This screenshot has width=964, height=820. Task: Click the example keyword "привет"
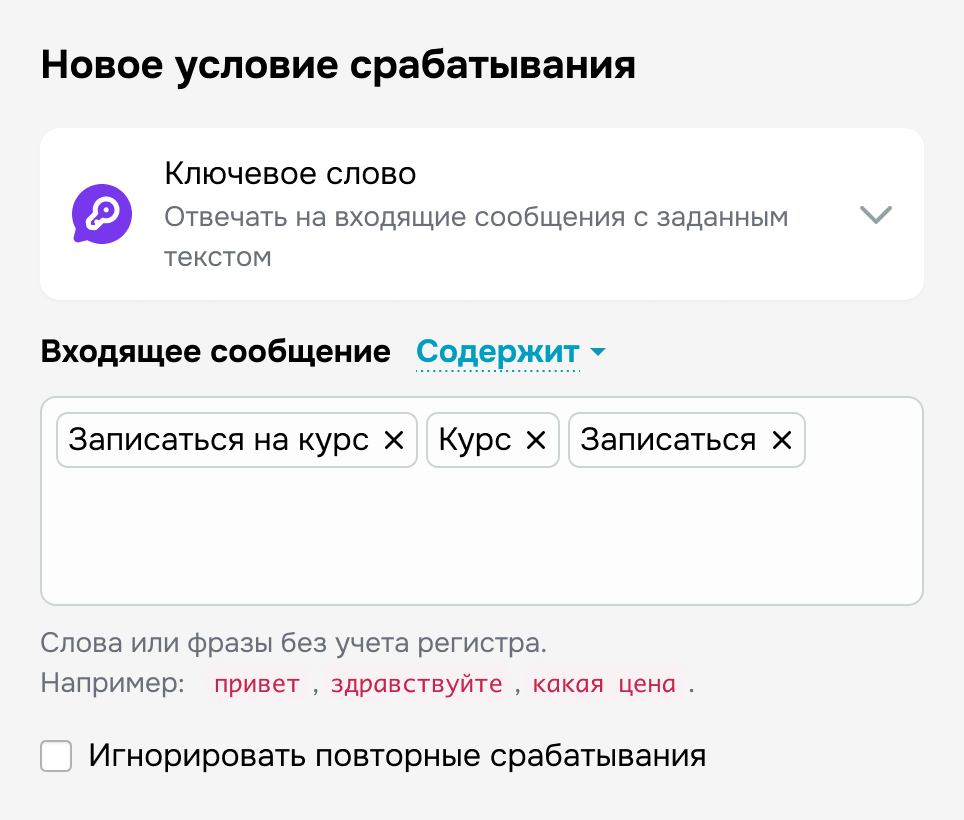point(257,683)
